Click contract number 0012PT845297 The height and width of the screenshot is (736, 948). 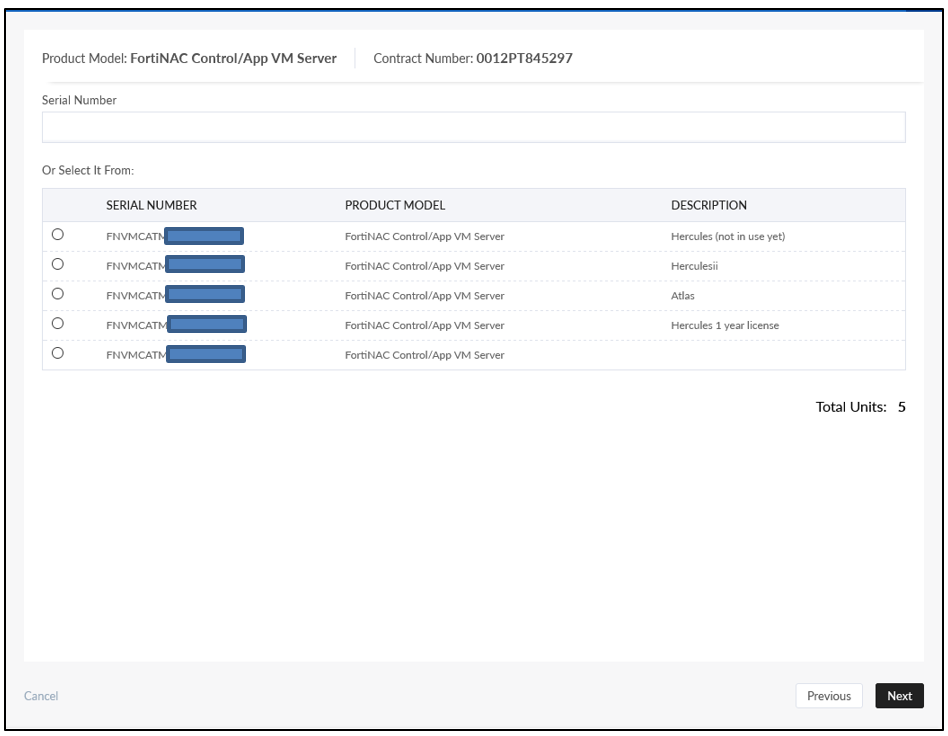(524, 58)
